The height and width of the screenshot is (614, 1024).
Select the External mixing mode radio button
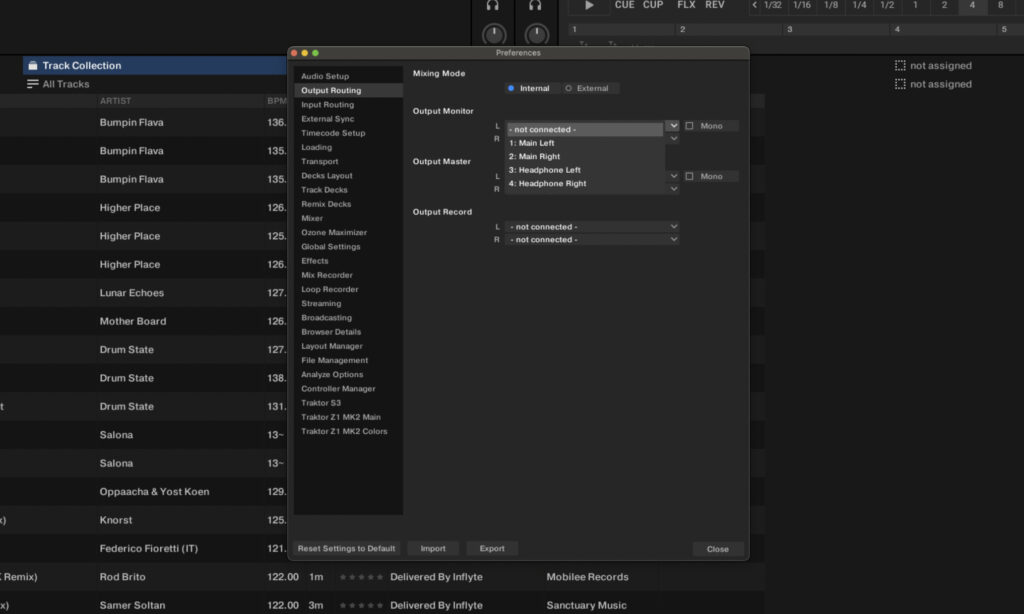(568, 87)
